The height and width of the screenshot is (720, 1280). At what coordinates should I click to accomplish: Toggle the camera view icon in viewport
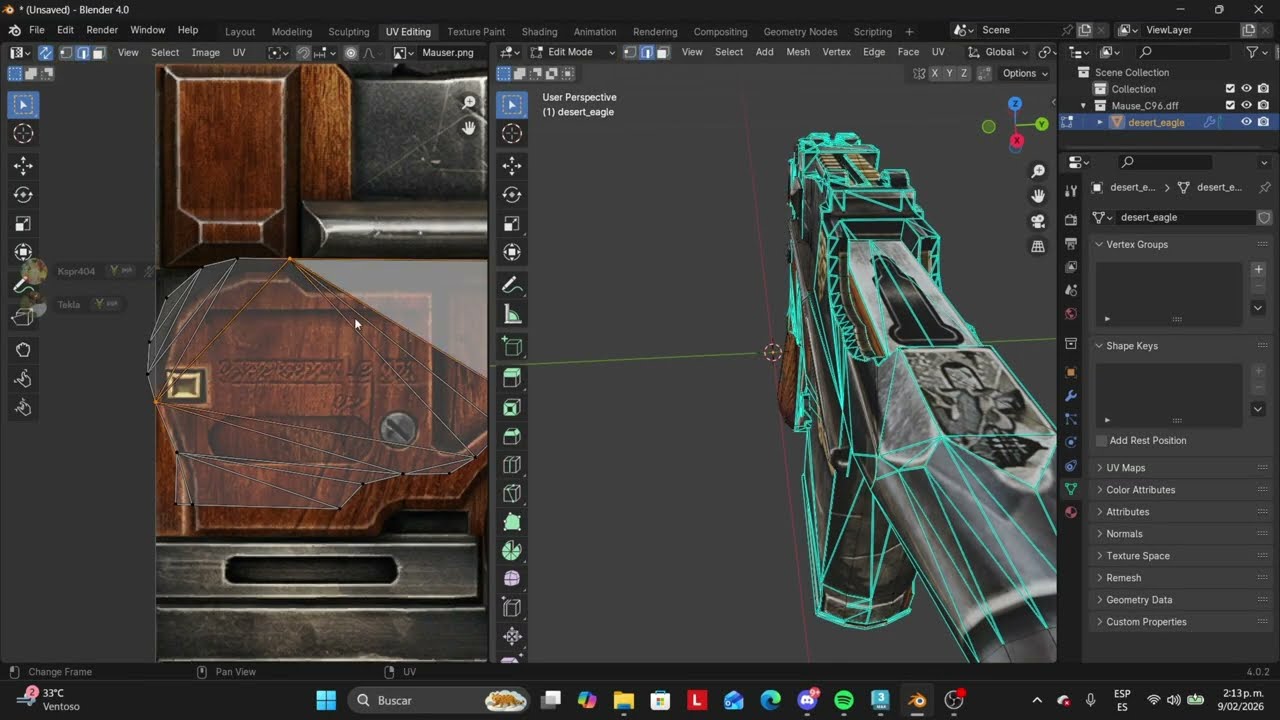click(x=1038, y=221)
